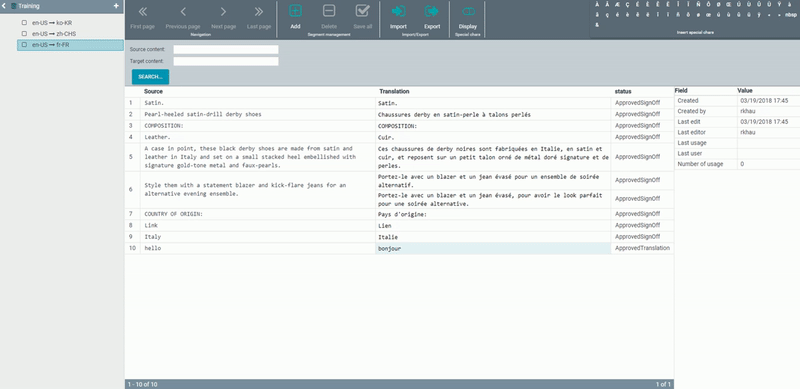Click the status column header

coord(623,91)
